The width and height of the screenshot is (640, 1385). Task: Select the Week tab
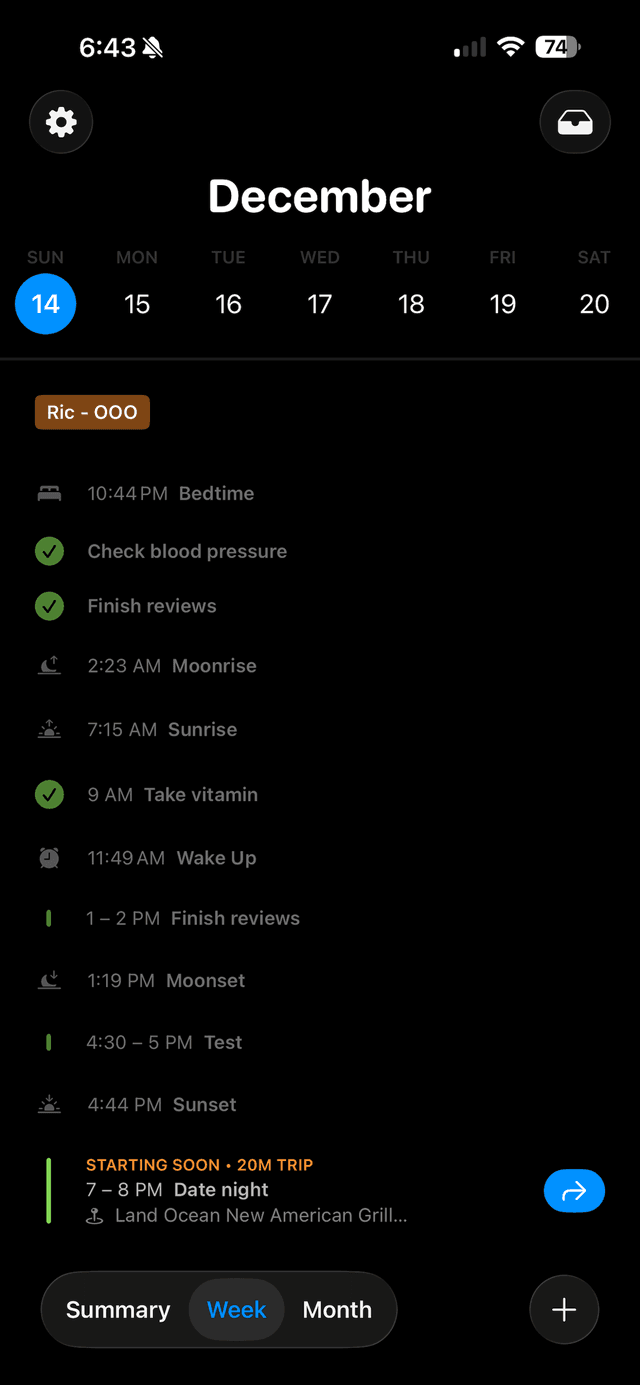pos(237,1310)
